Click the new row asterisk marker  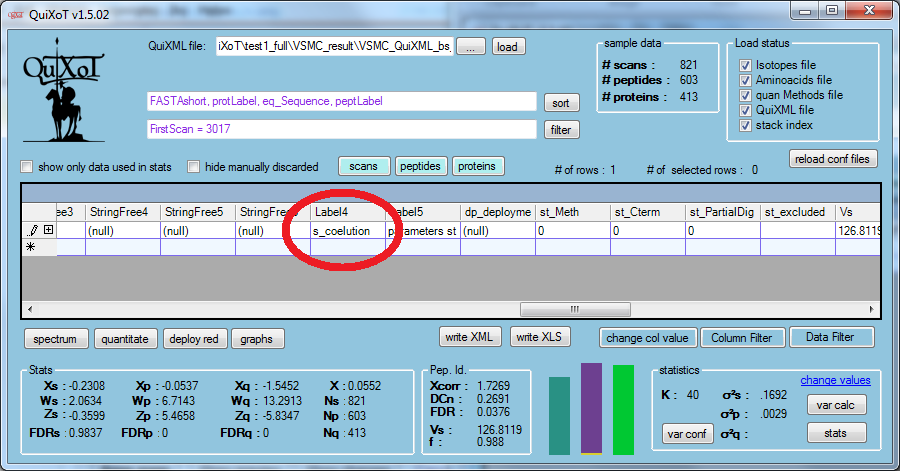pyautogui.click(x=31, y=246)
